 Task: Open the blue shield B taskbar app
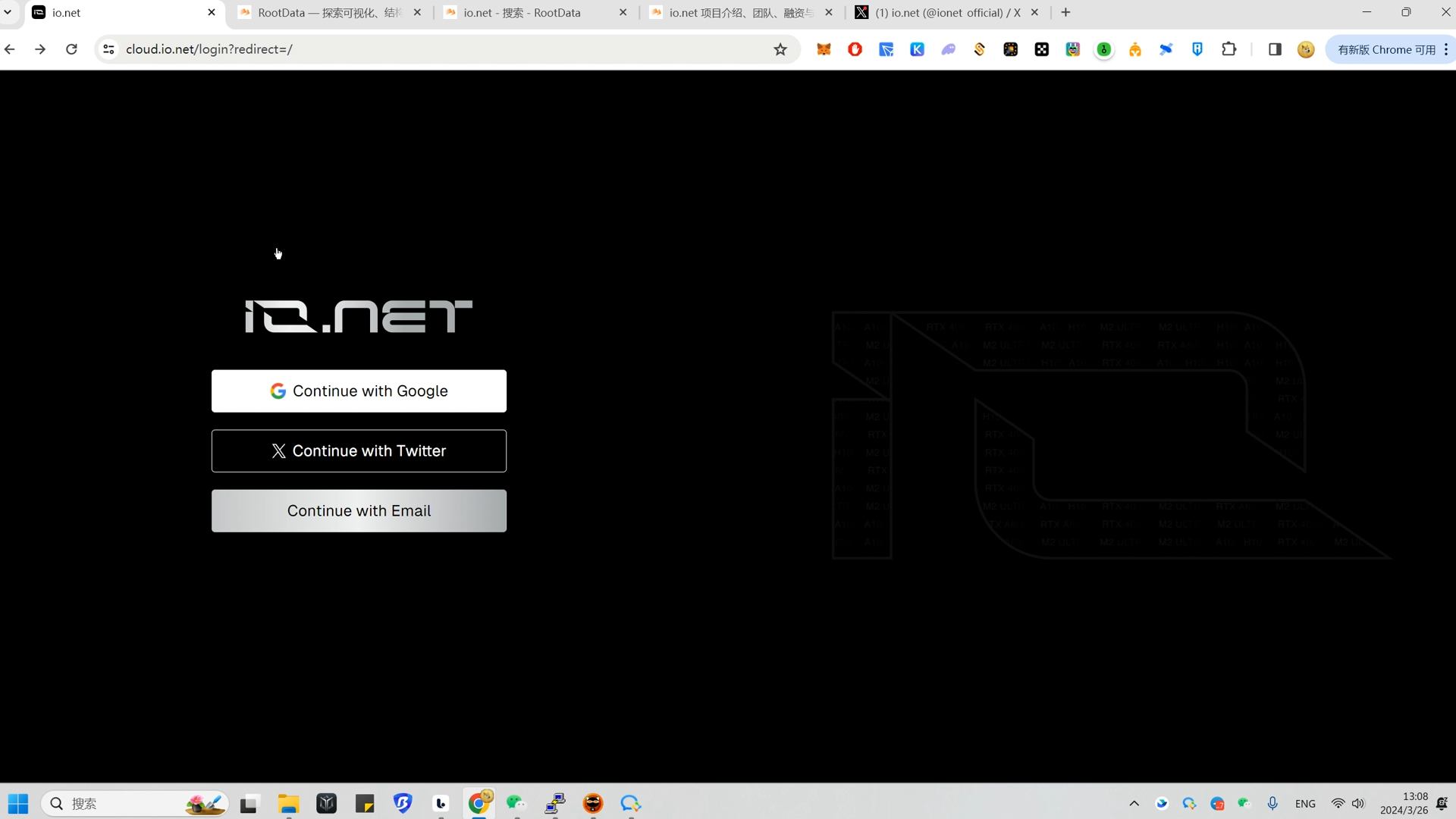(403, 804)
